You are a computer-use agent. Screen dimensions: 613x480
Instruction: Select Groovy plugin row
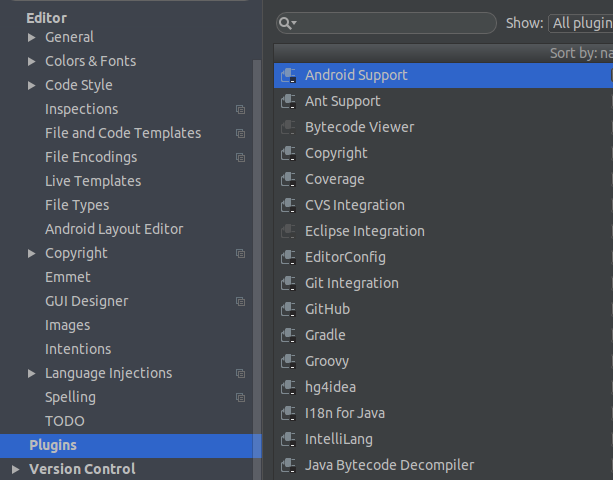click(x=443, y=361)
